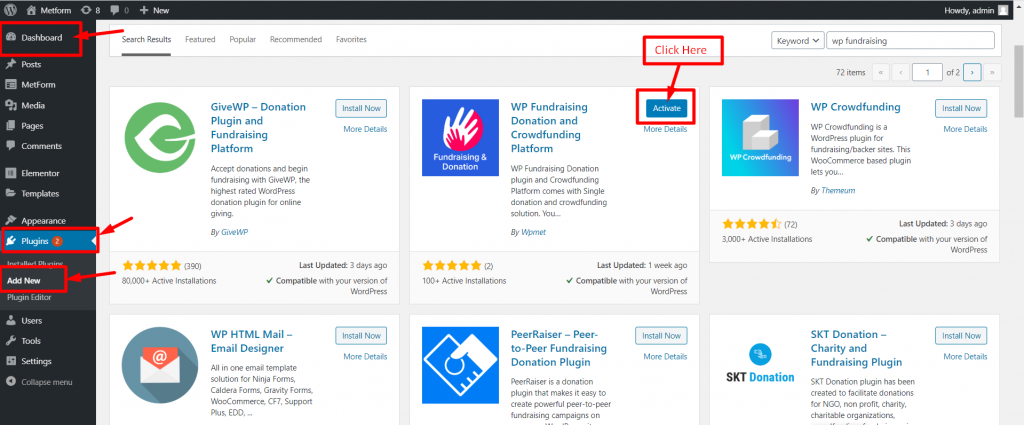Image resolution: width=1024 pixels, height=425 pixels.
Task: Click the WP Crowdfunding plugin thumbnail
Action: [760, 138]
